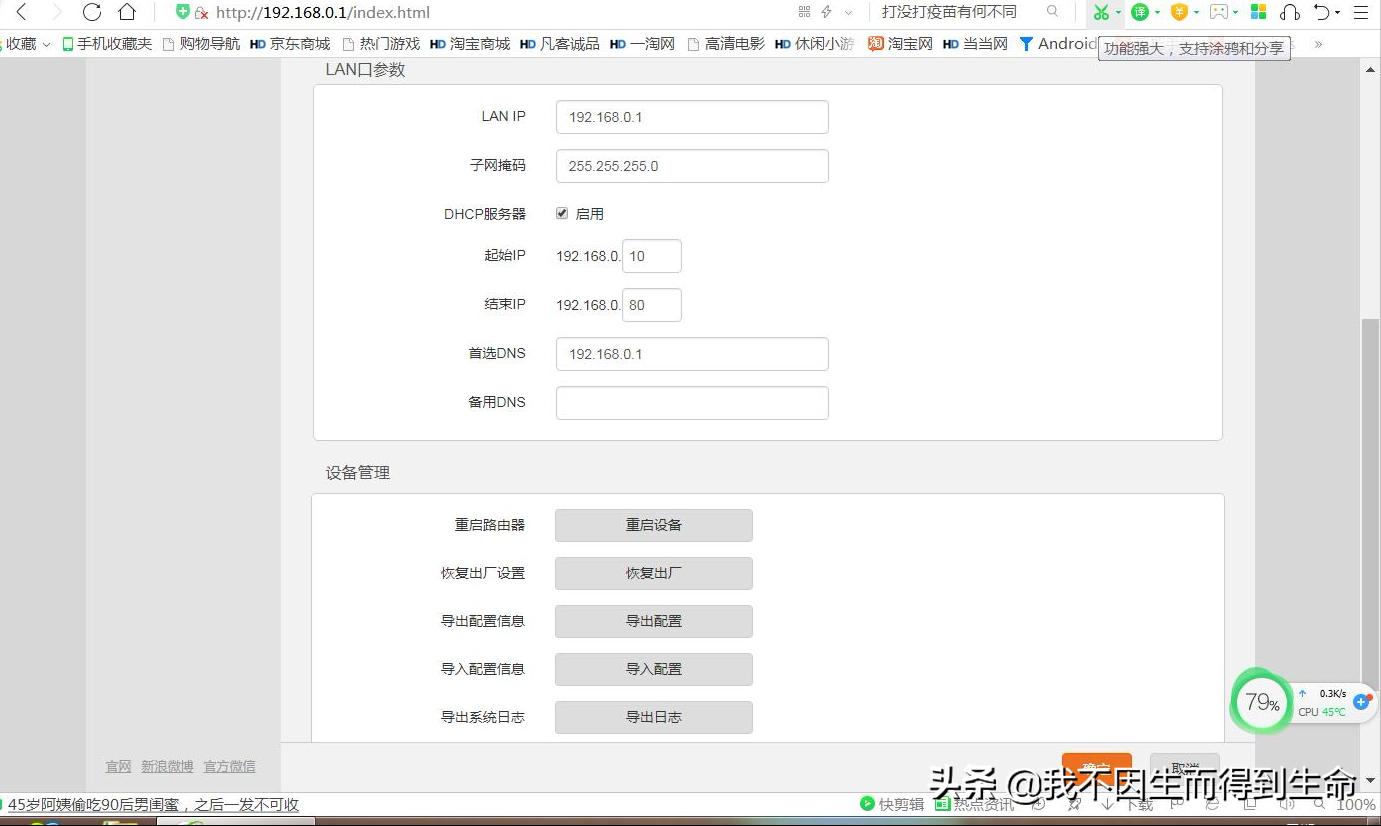Screen dimensions: 1381x826
Task: Open the browser hamburger menu
Action: point(1361,12)
